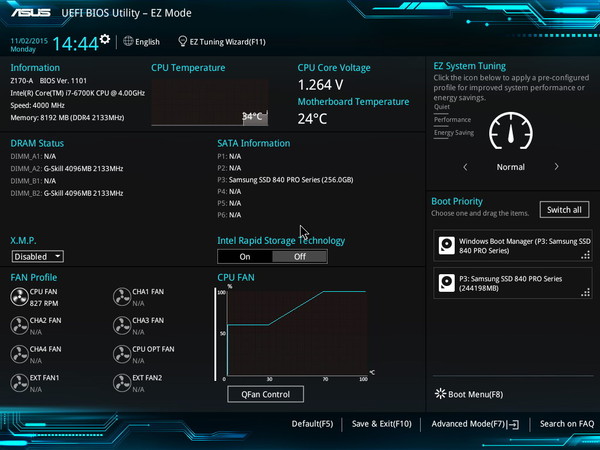This screenshot has width=600, height=450.
Task: Select the Performance tuning profile
Action: (452, 120)
